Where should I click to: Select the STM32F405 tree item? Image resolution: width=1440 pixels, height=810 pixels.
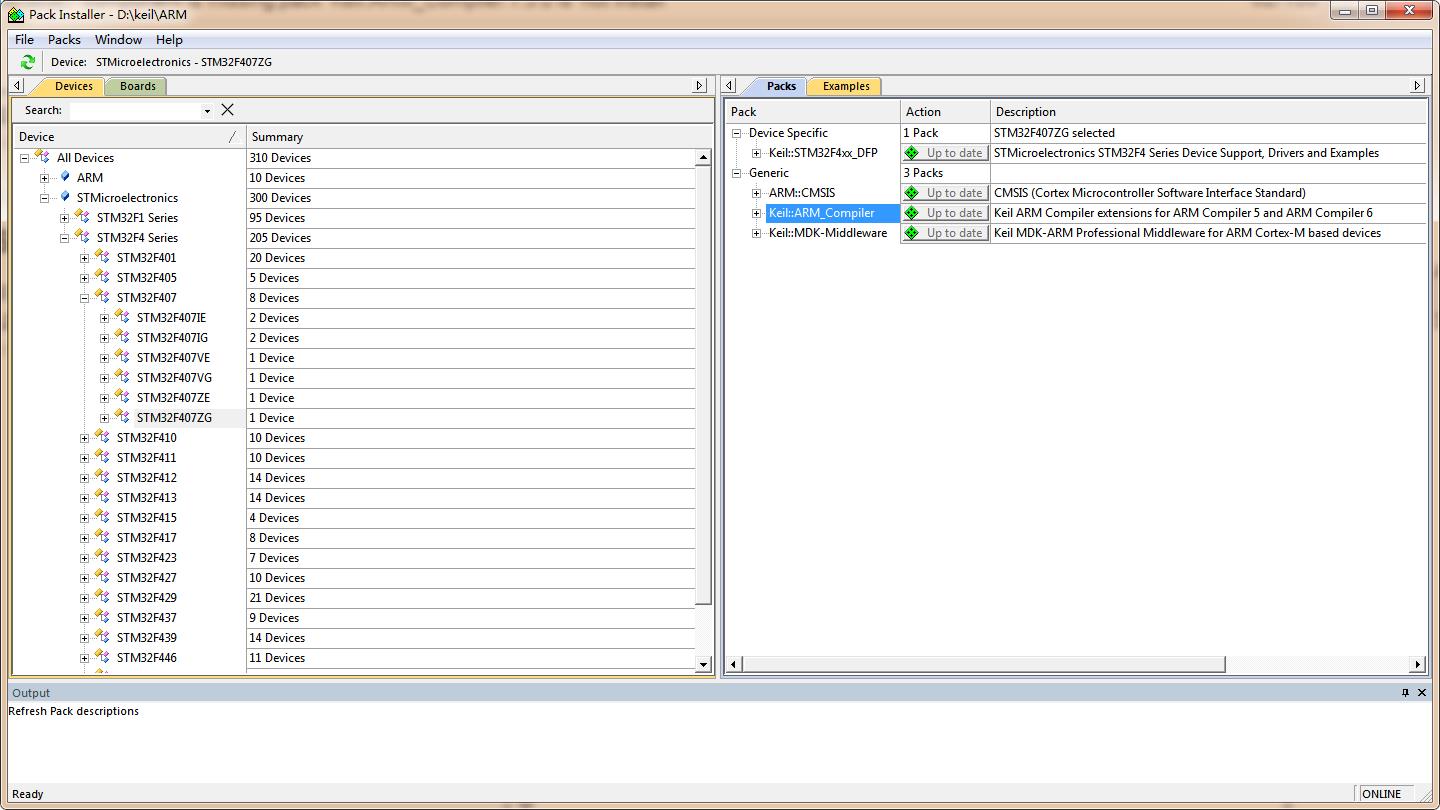146,277
